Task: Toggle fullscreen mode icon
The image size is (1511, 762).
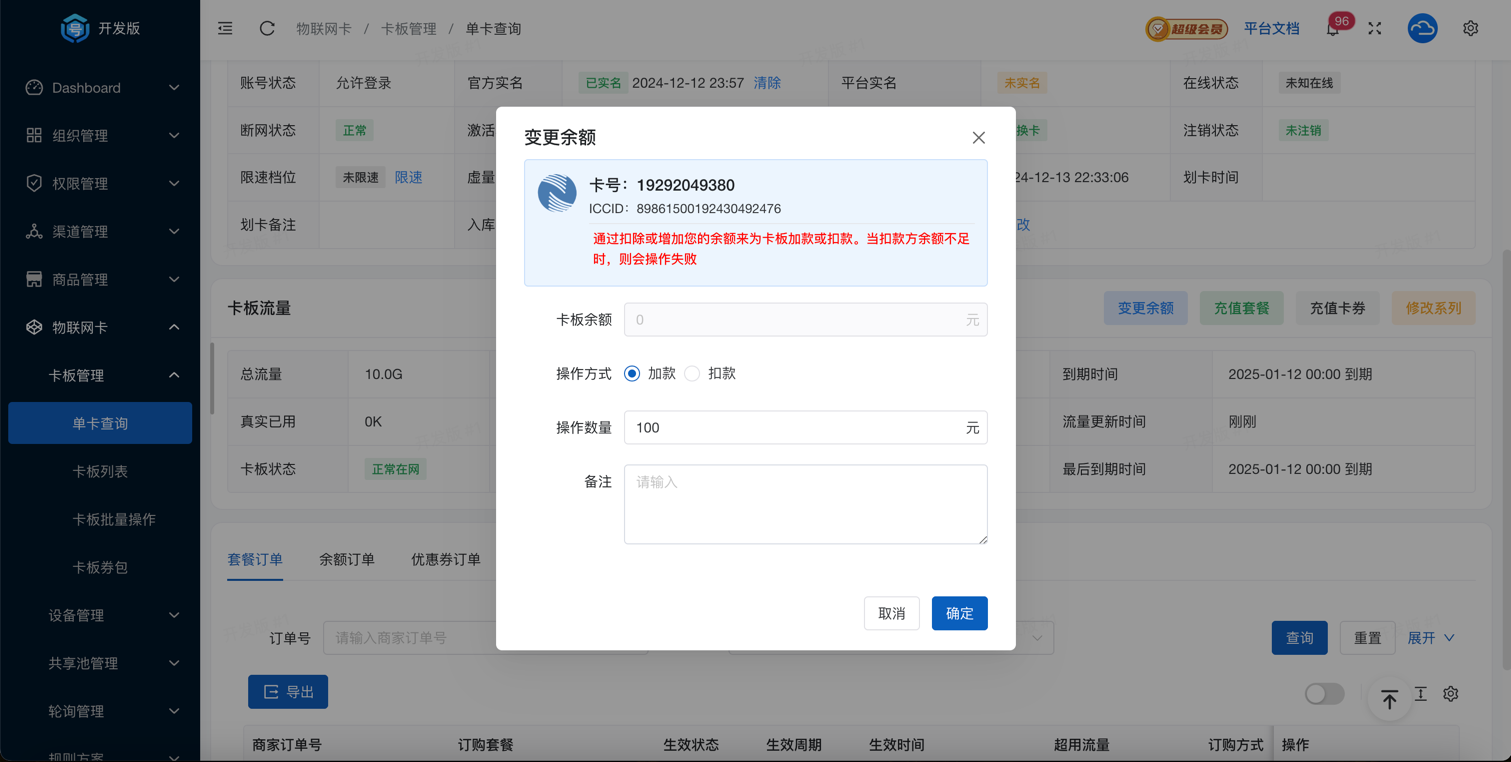Action: tap(1375, 29)
